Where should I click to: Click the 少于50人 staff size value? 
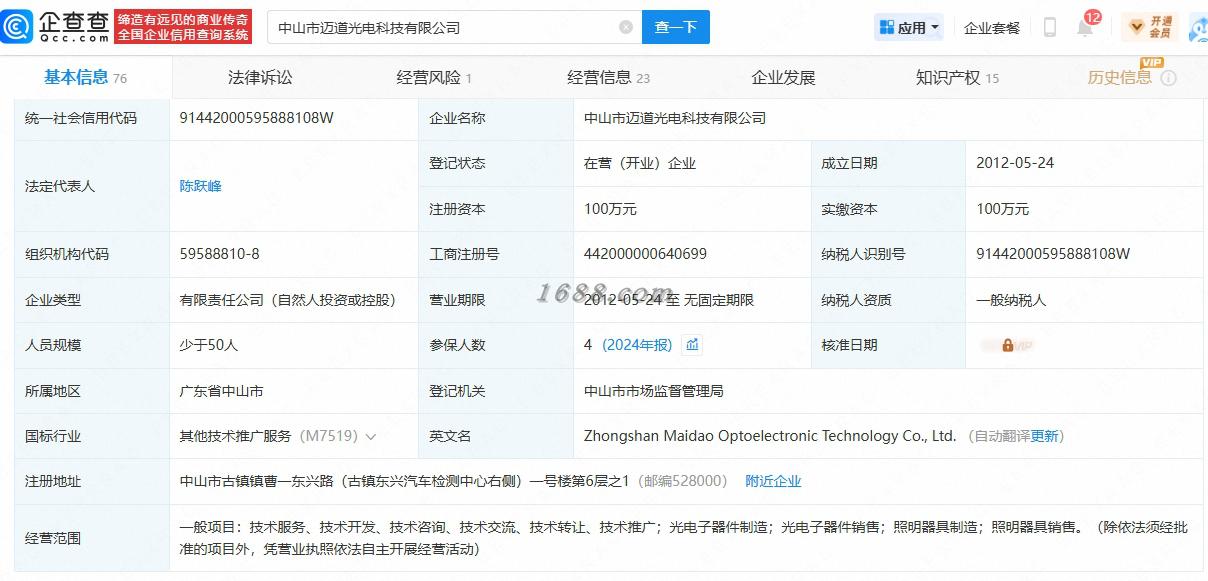point(208,345)
